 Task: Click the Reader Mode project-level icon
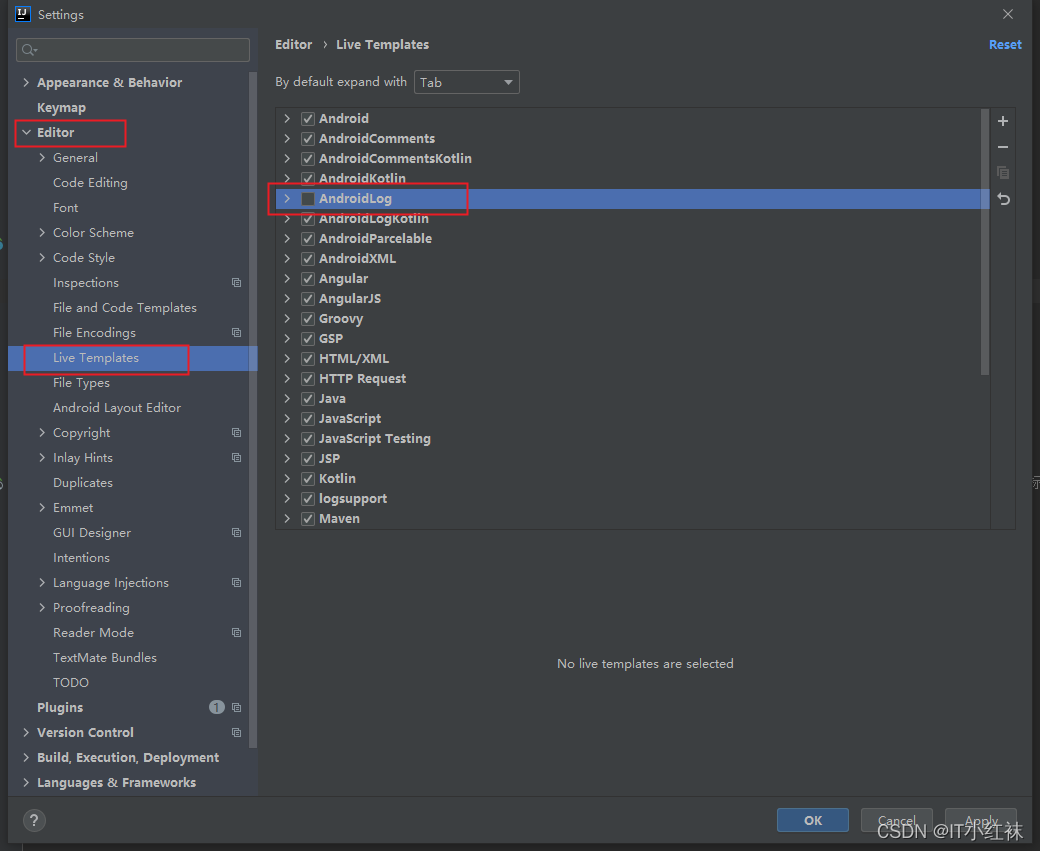coord(236,633)
